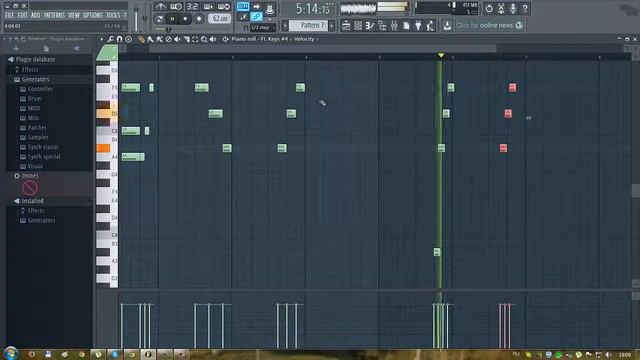This screenshot has height=360, width=640.
Task: Toggle wait for input to start
Action: pos(176,7)
